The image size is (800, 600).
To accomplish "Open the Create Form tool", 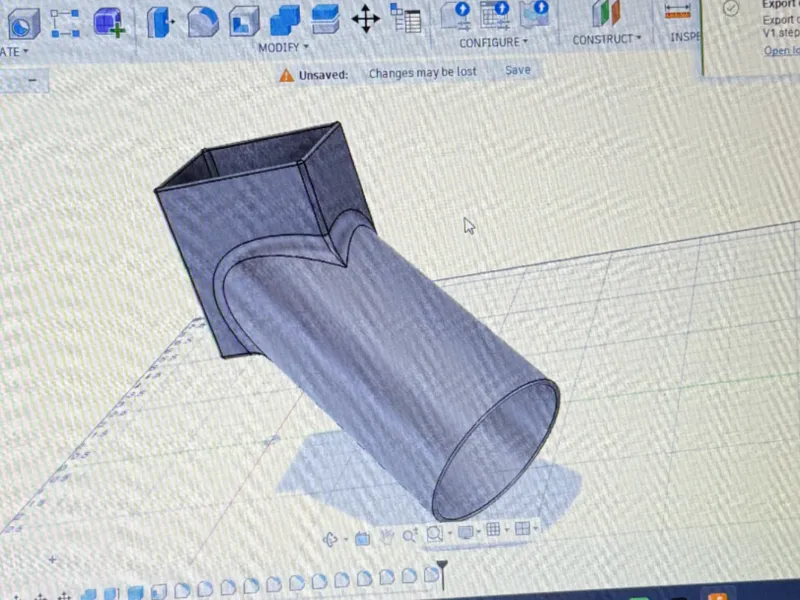I will coord(109,22).
